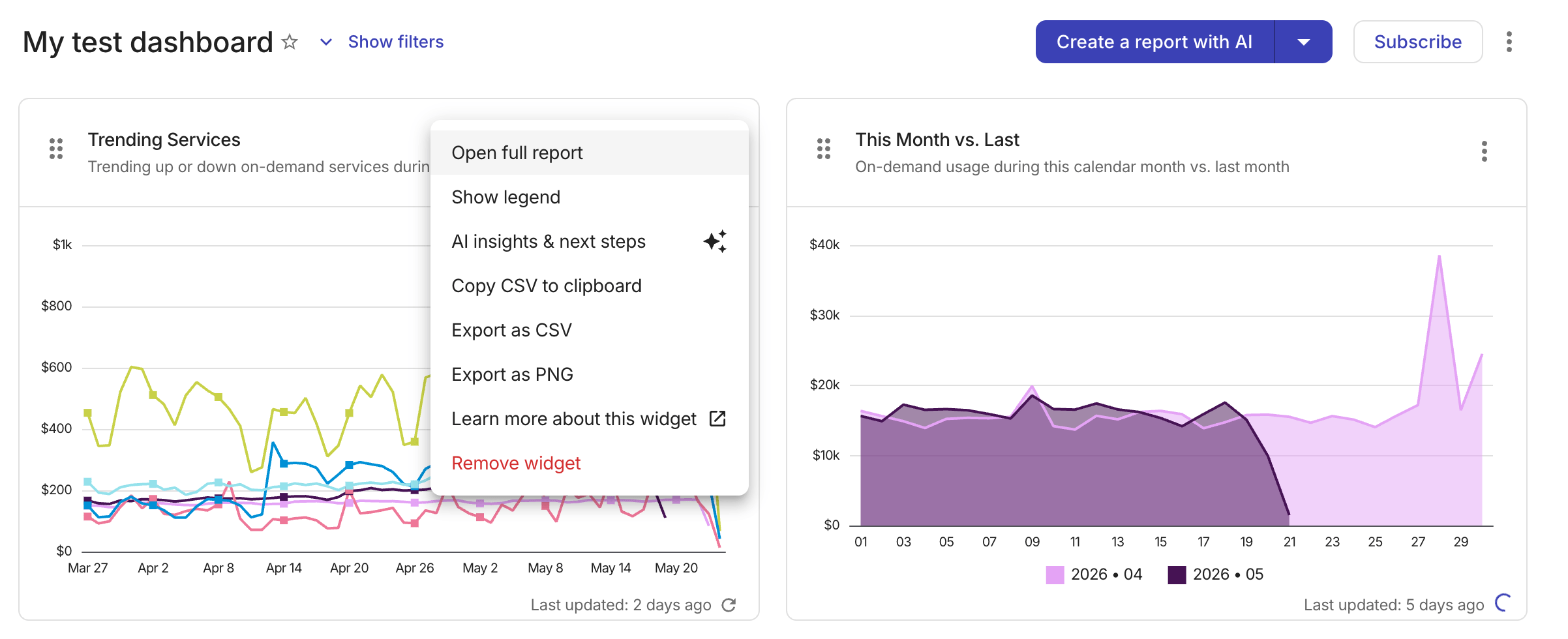
Task: Toggle the 2026 • 04 legend series
Action: tap(1094, 574)
